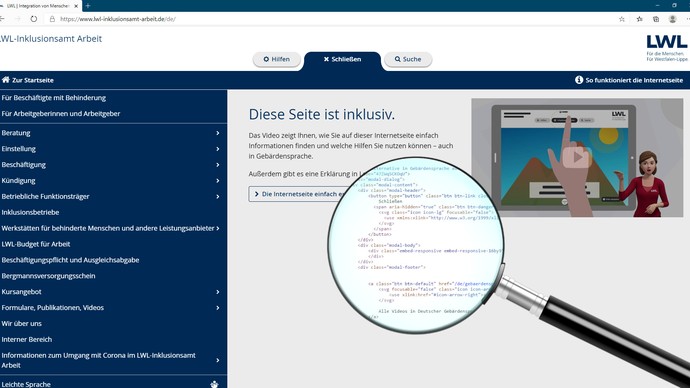Click heading Diese Seite ist inklusiv.
Viewport: 690px width, 388px height.
pos(322,114)
